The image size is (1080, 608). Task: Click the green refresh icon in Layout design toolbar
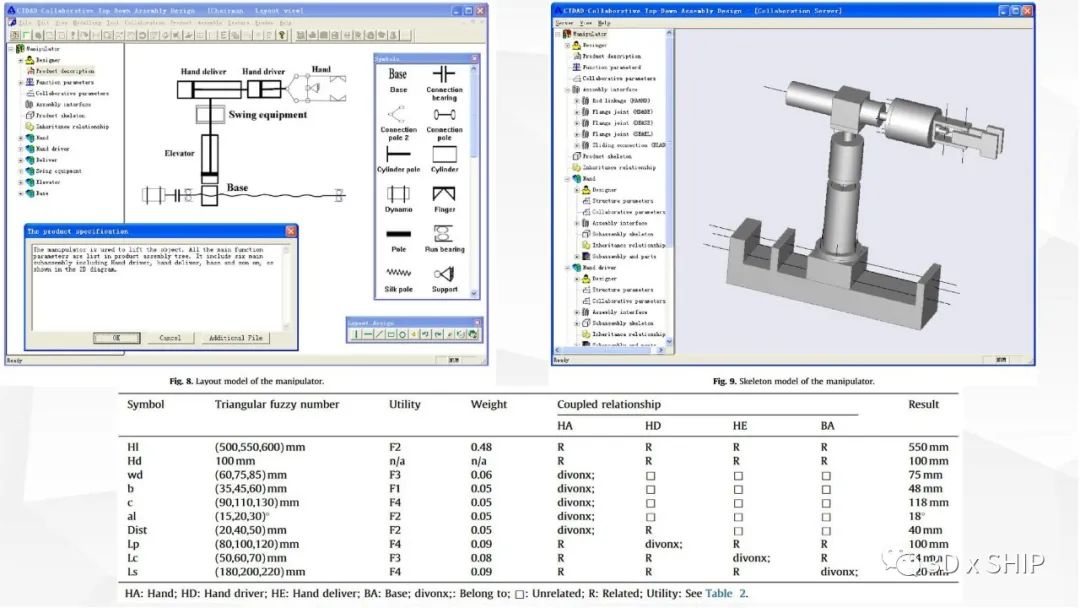pyautogui.click(x=472, y=335)
